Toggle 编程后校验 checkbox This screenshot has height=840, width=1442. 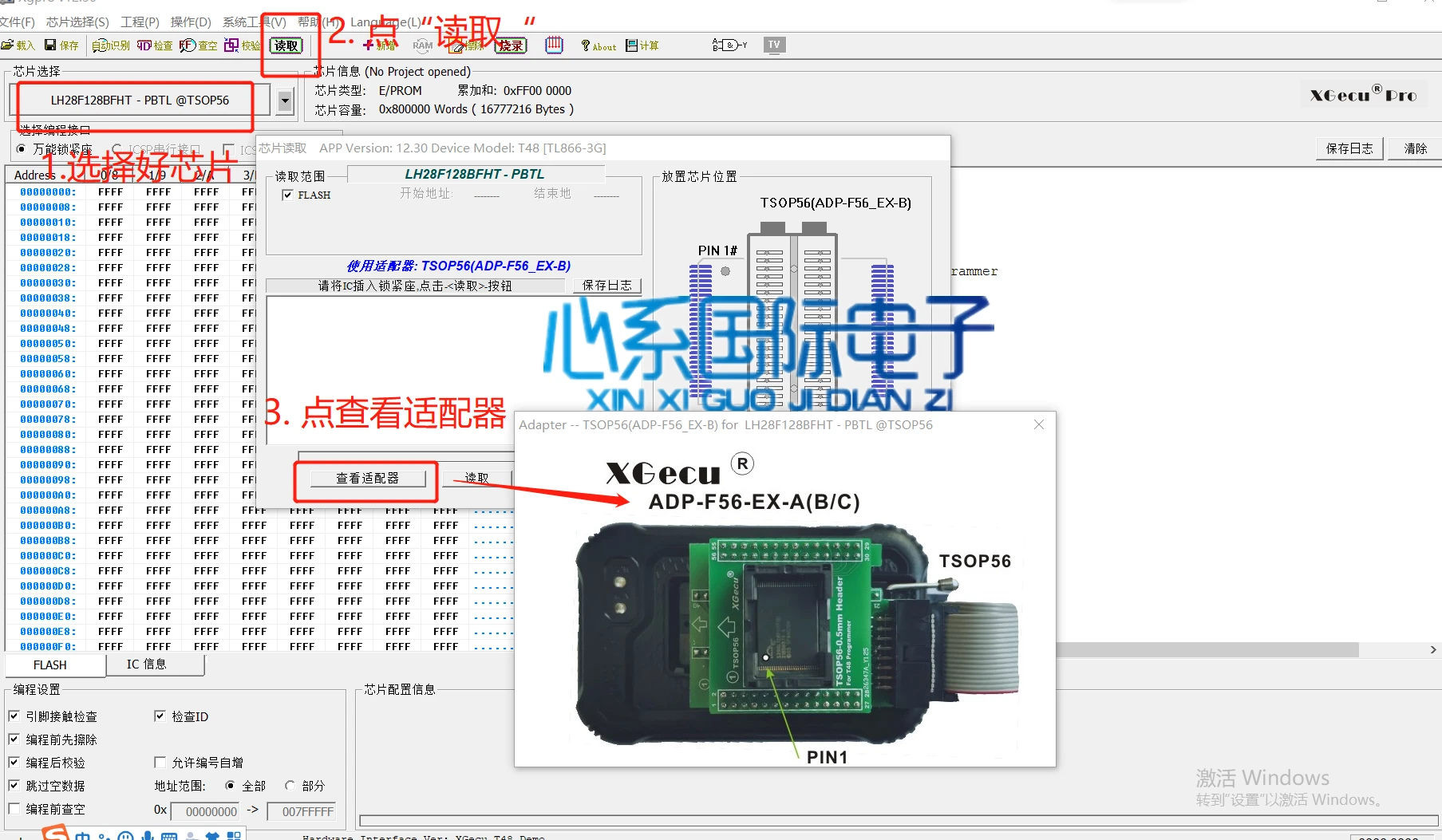tap(14, 763)
